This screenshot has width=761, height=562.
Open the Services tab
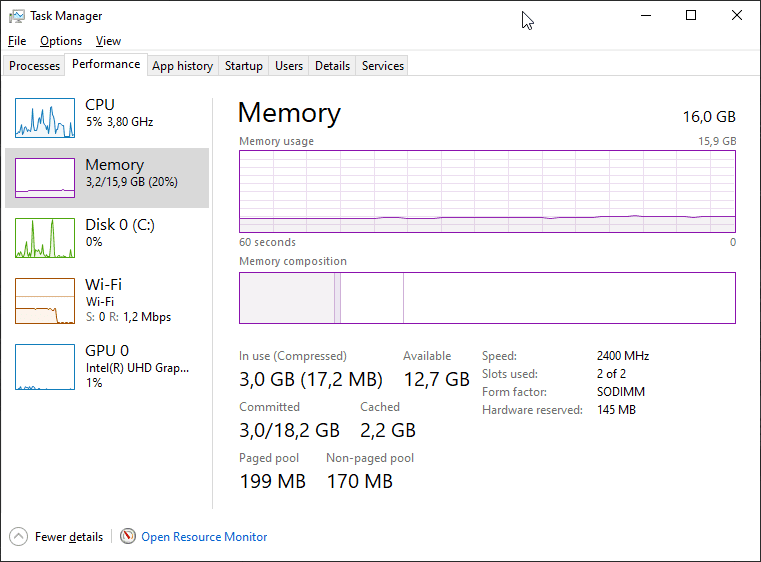(x=383, y=66)
